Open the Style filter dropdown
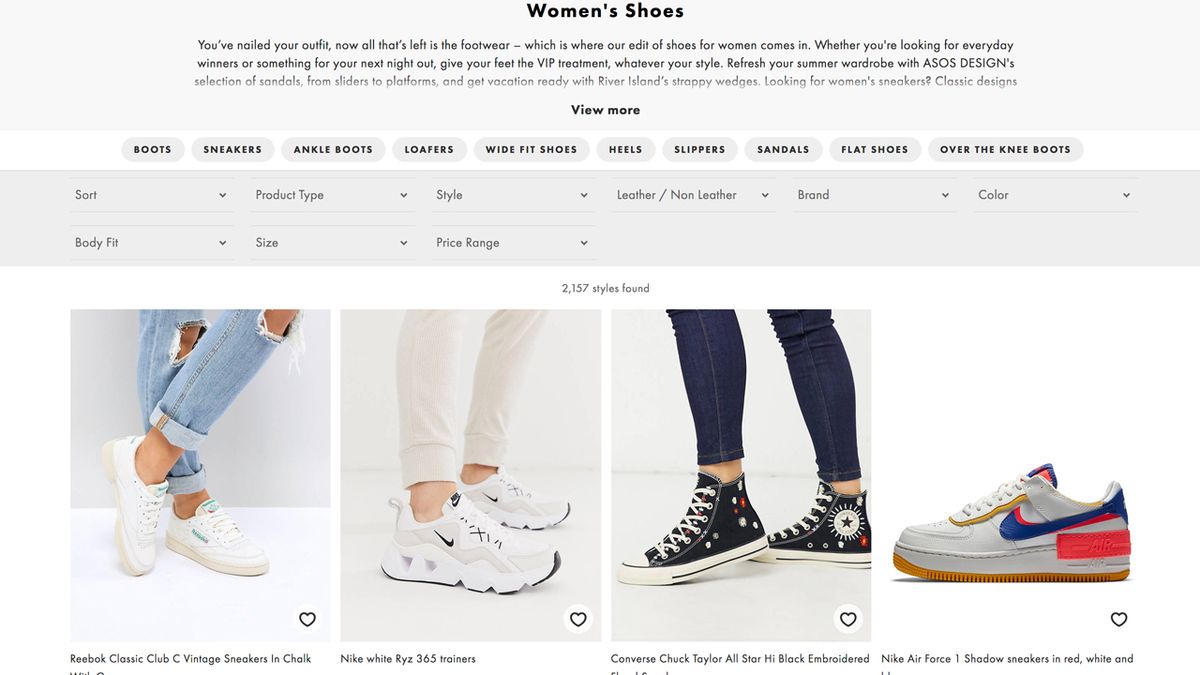This screenshot has width=1200, height=675. coord(513,195)
